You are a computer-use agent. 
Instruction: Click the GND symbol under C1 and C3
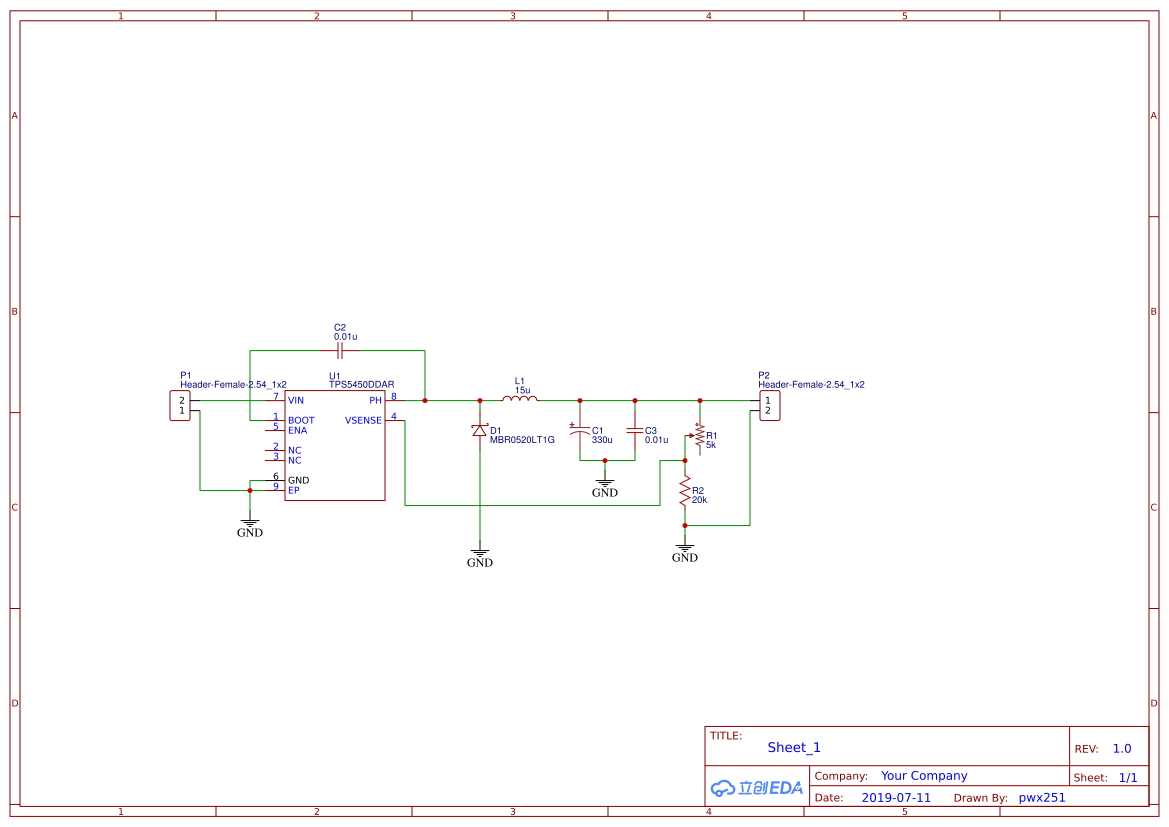tap(605, 487)
